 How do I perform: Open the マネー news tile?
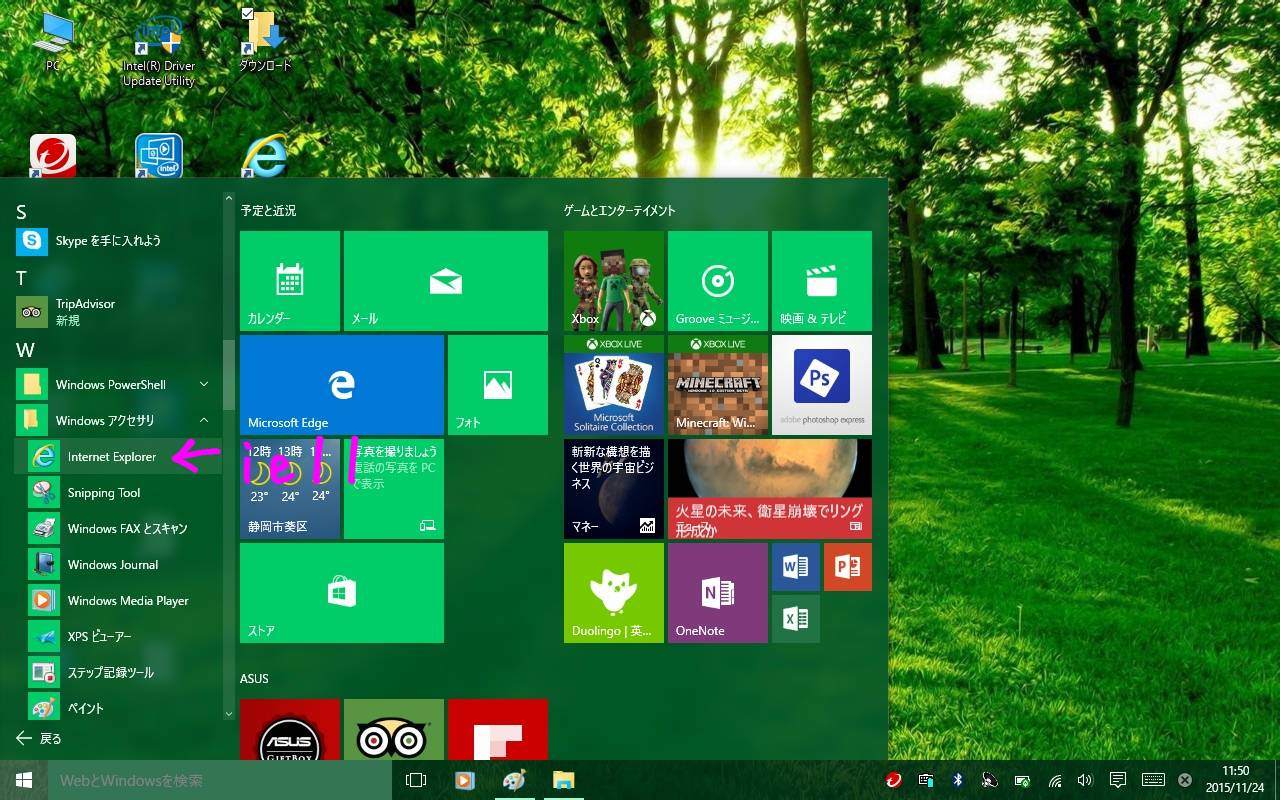[614, 489]
